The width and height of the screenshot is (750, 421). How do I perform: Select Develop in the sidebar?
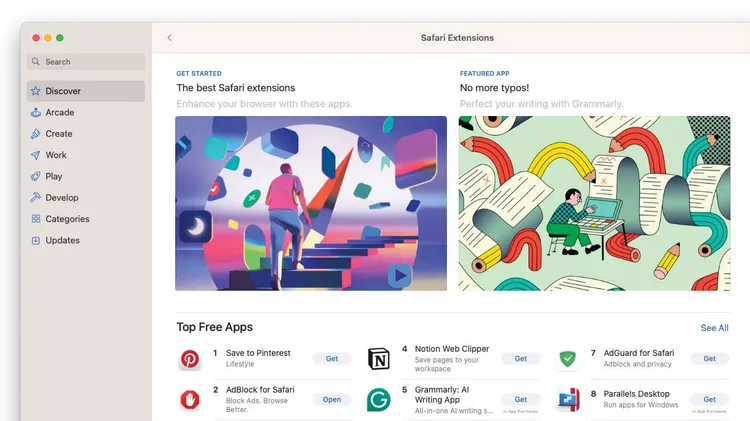tap(86, 198)
